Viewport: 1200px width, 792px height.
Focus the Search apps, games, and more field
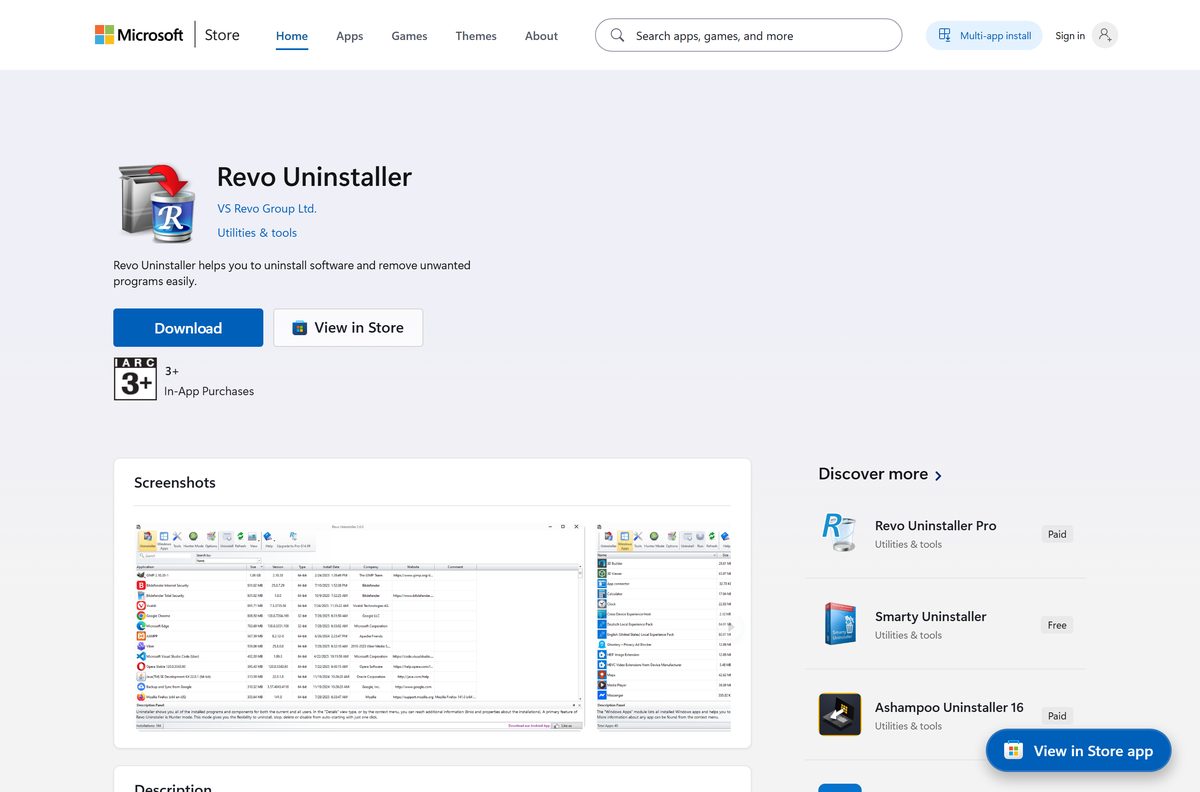tap(748, 35)
